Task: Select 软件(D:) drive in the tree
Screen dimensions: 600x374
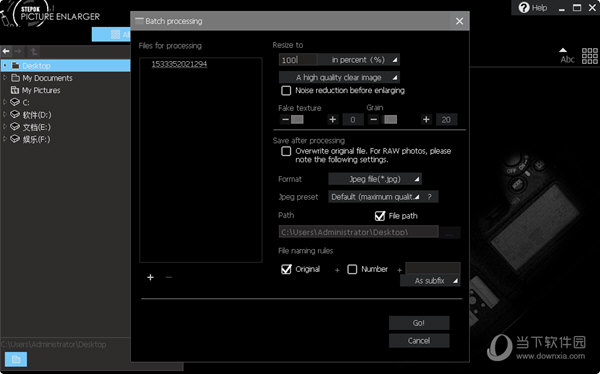Action: [37, 114]
